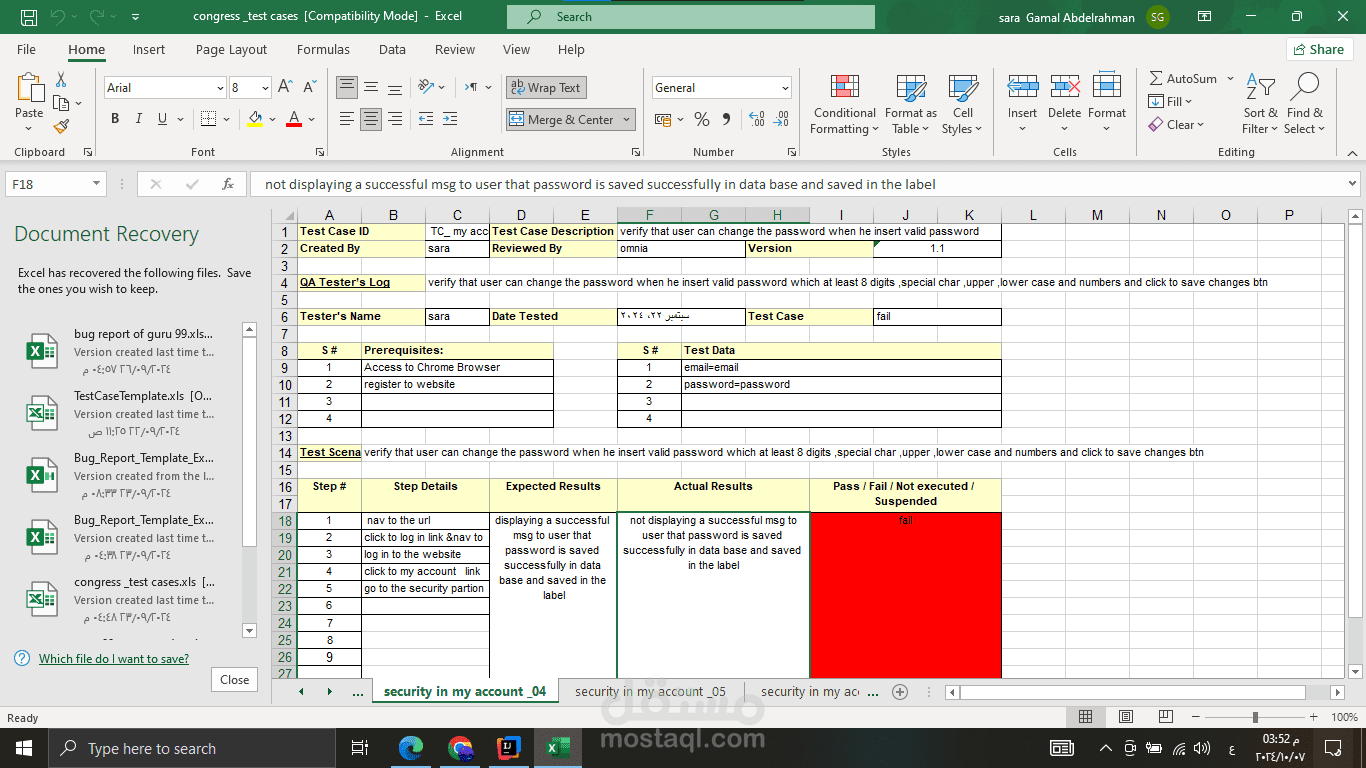The width and height of the screenshot is (1366, 768).
Task: Toggle Wrap Text
Action: click(546, 88)
